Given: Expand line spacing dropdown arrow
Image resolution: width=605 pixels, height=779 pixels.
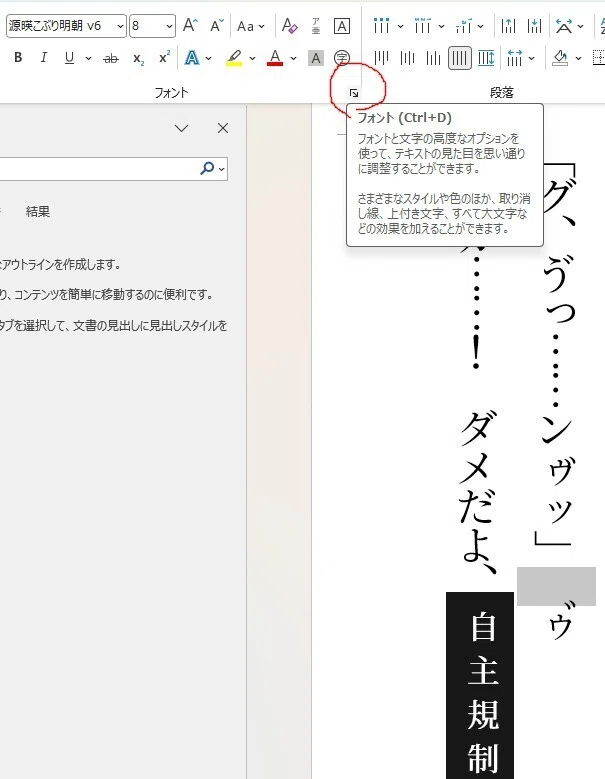Looking at the screenshot, I should tap(532, 59).
